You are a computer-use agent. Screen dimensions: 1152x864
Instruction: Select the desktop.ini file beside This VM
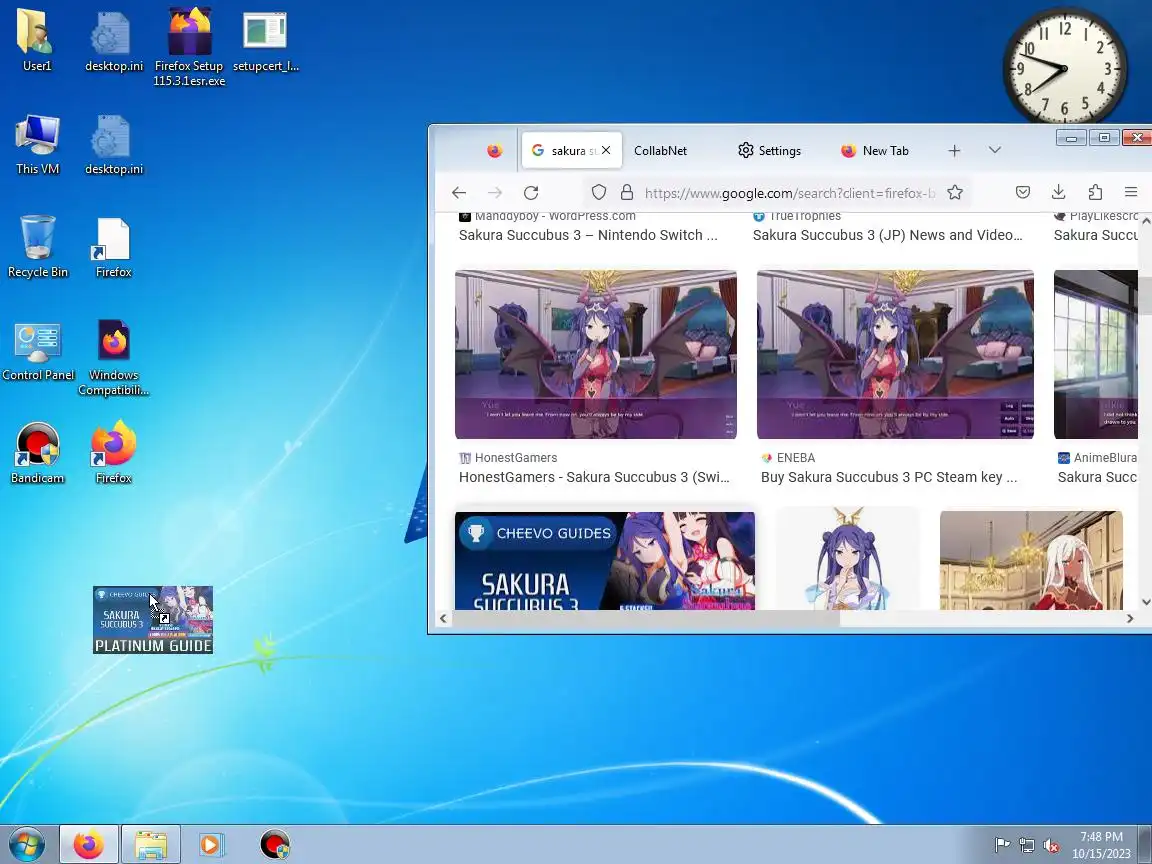coord(113,144)
